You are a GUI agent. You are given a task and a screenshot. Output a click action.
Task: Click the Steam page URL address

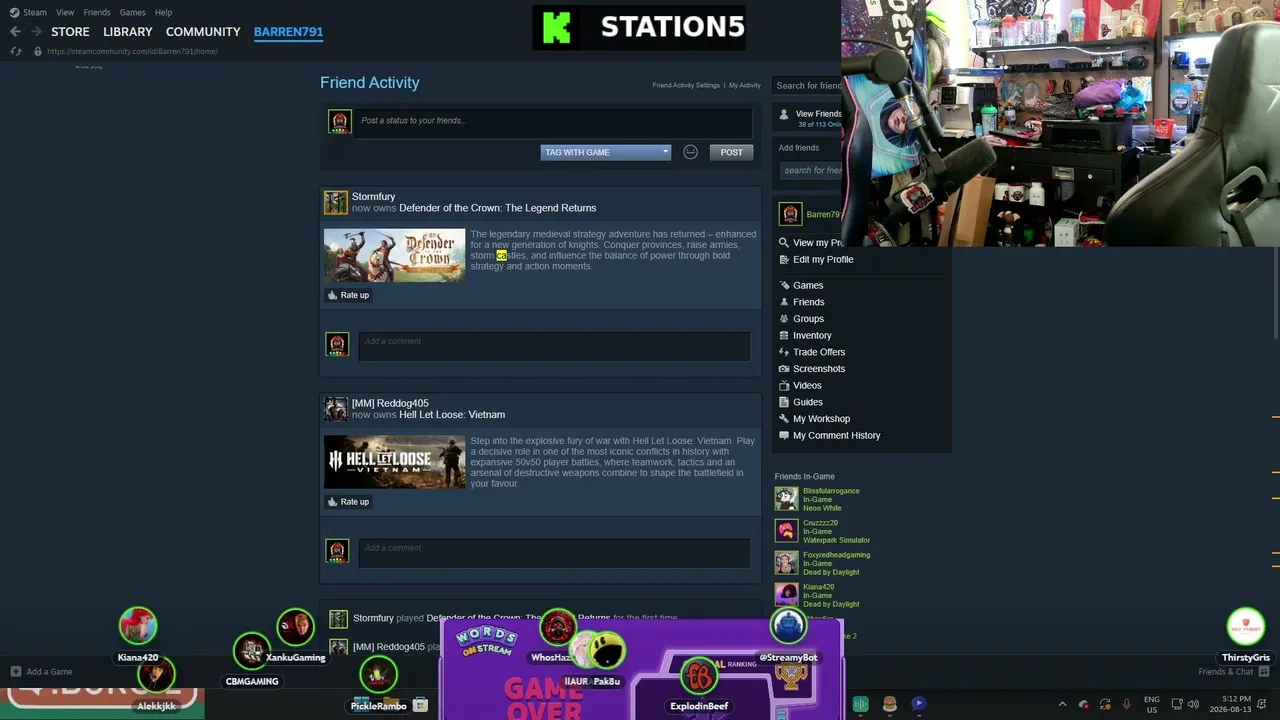point(132,51)
